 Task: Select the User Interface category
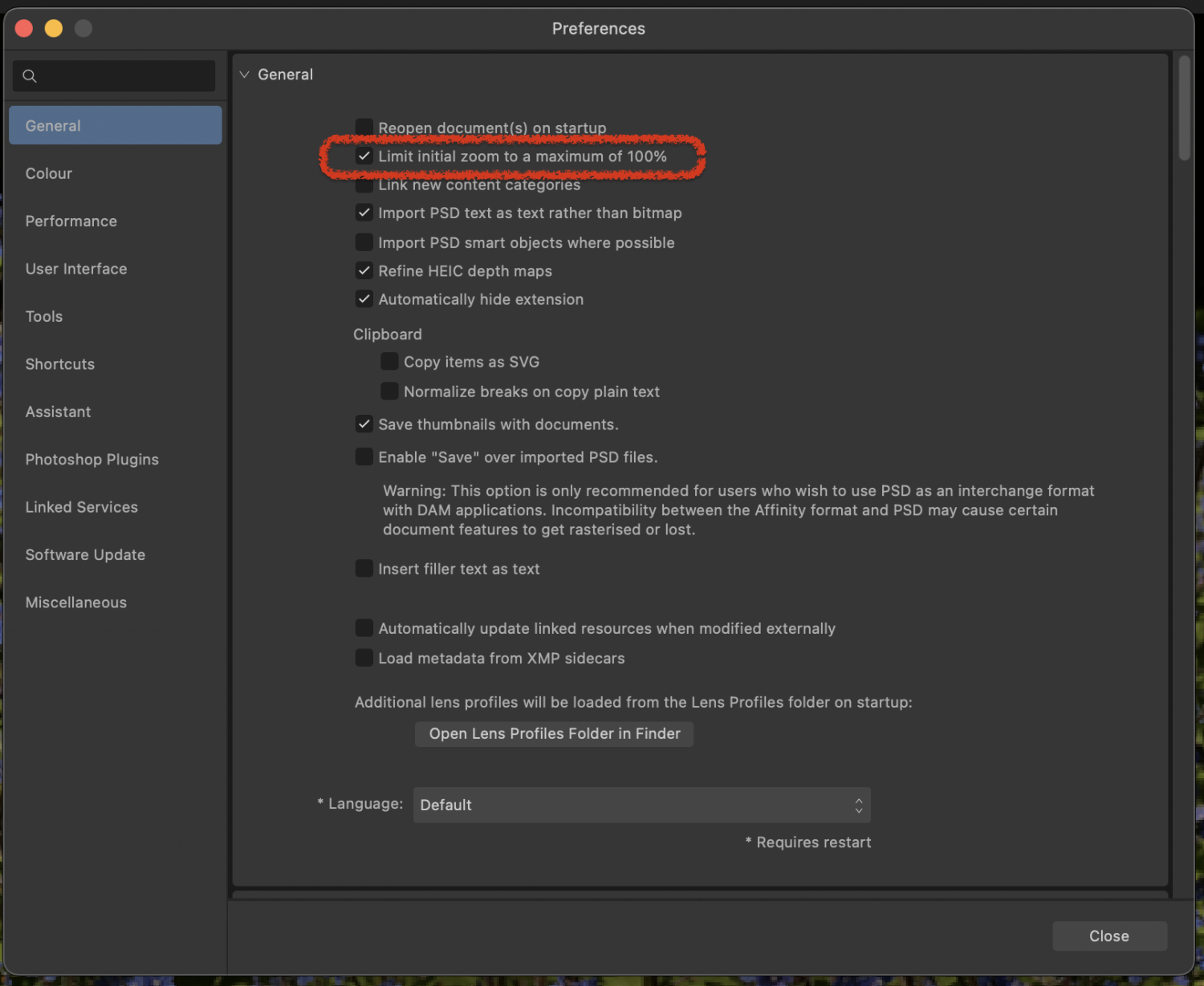tap(76, 269)
